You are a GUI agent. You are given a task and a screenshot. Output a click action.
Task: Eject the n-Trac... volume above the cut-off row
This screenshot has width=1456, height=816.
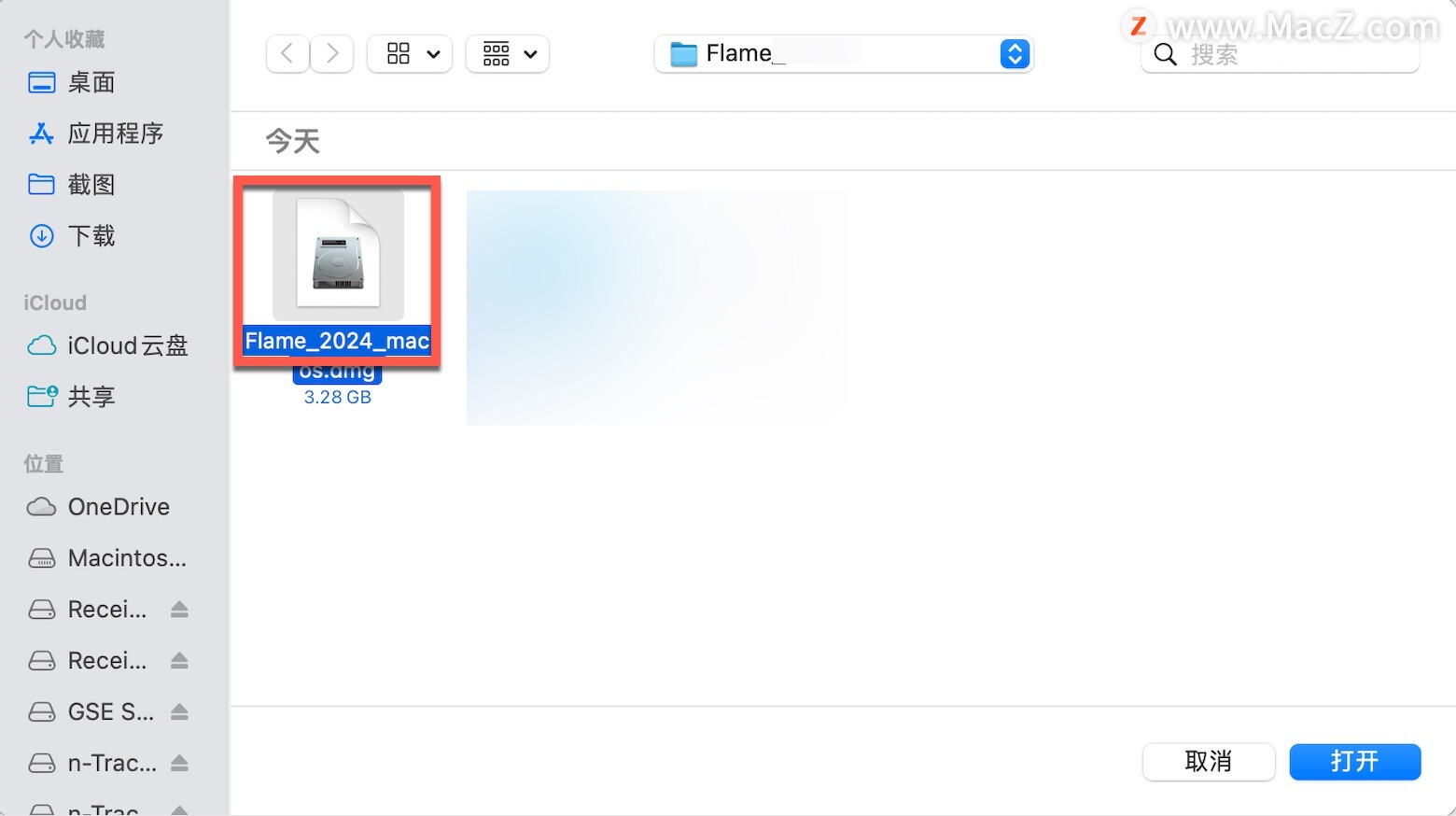(x=180, y=764)
